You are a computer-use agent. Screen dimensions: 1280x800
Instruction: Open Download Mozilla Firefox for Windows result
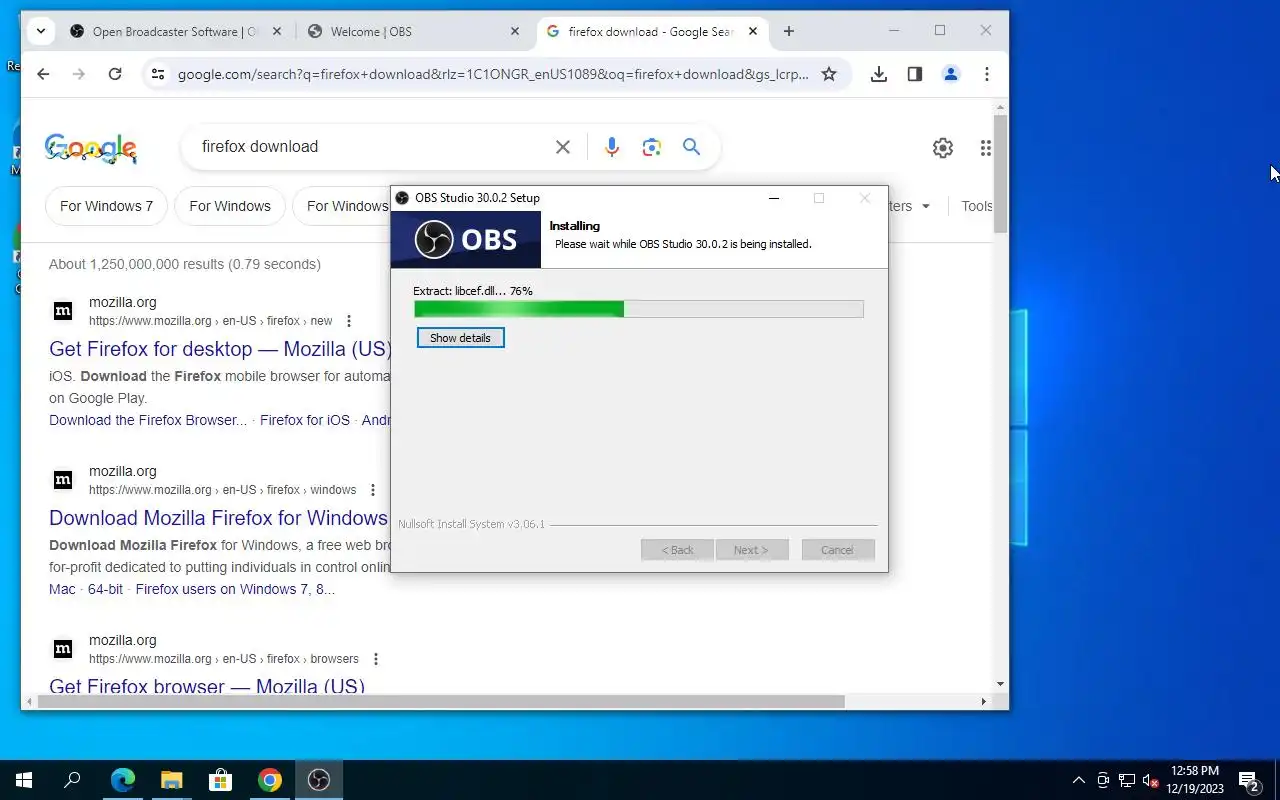[218, 518]
